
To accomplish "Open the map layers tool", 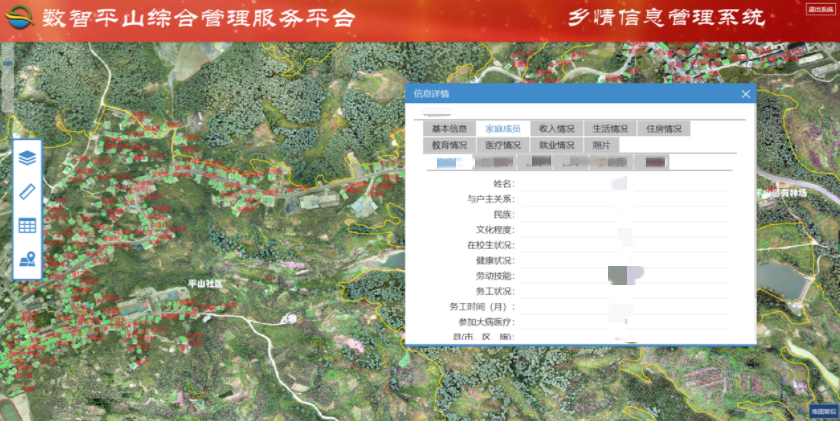I will (27, 158).
